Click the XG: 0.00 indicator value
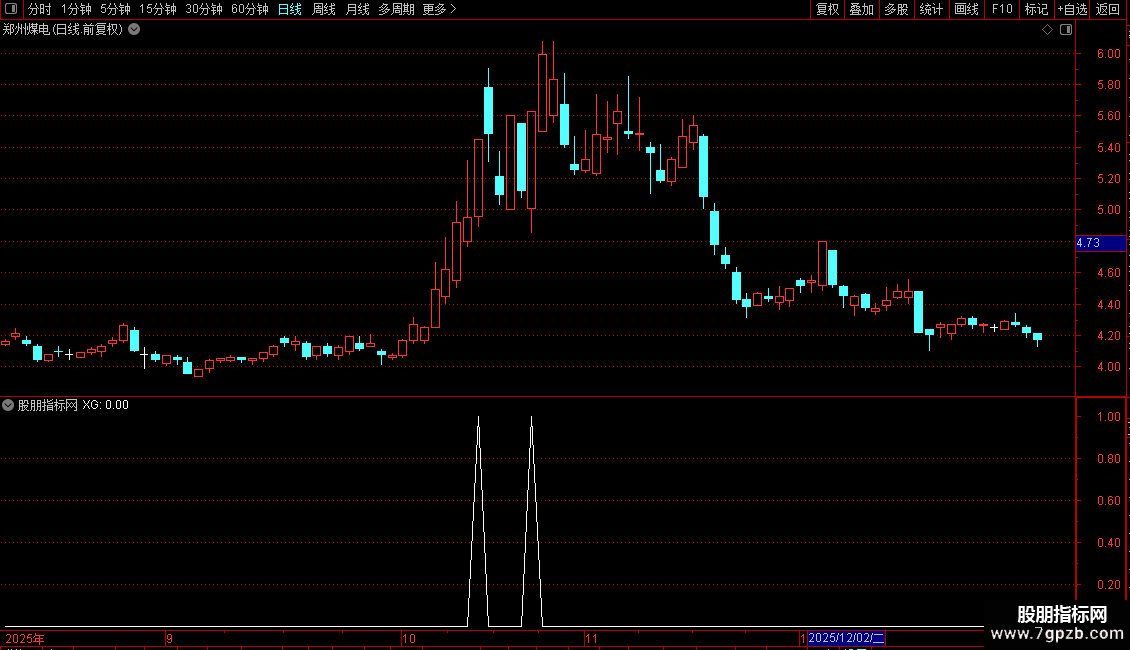 [x=105, y=405]
